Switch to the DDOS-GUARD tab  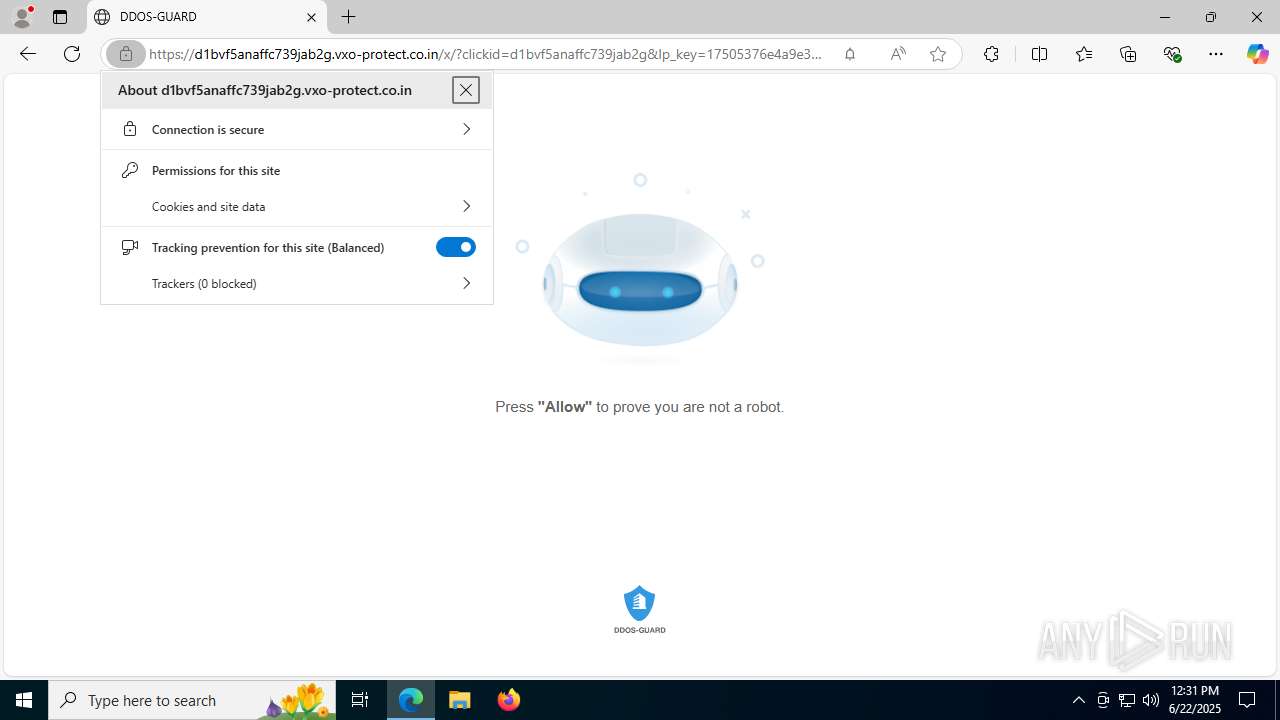click(x=207, y=17)
